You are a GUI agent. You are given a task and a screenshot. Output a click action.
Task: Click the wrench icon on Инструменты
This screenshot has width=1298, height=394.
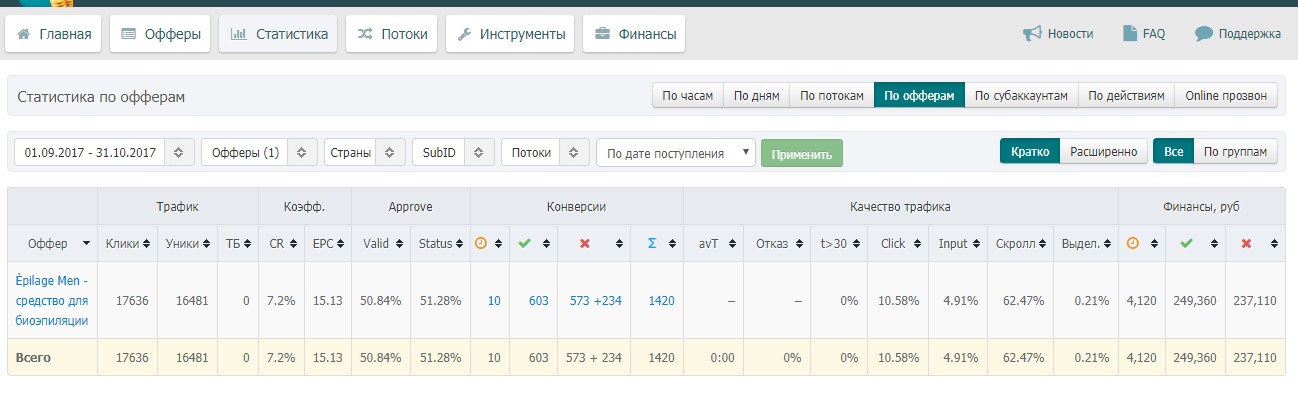pos(464,34)
